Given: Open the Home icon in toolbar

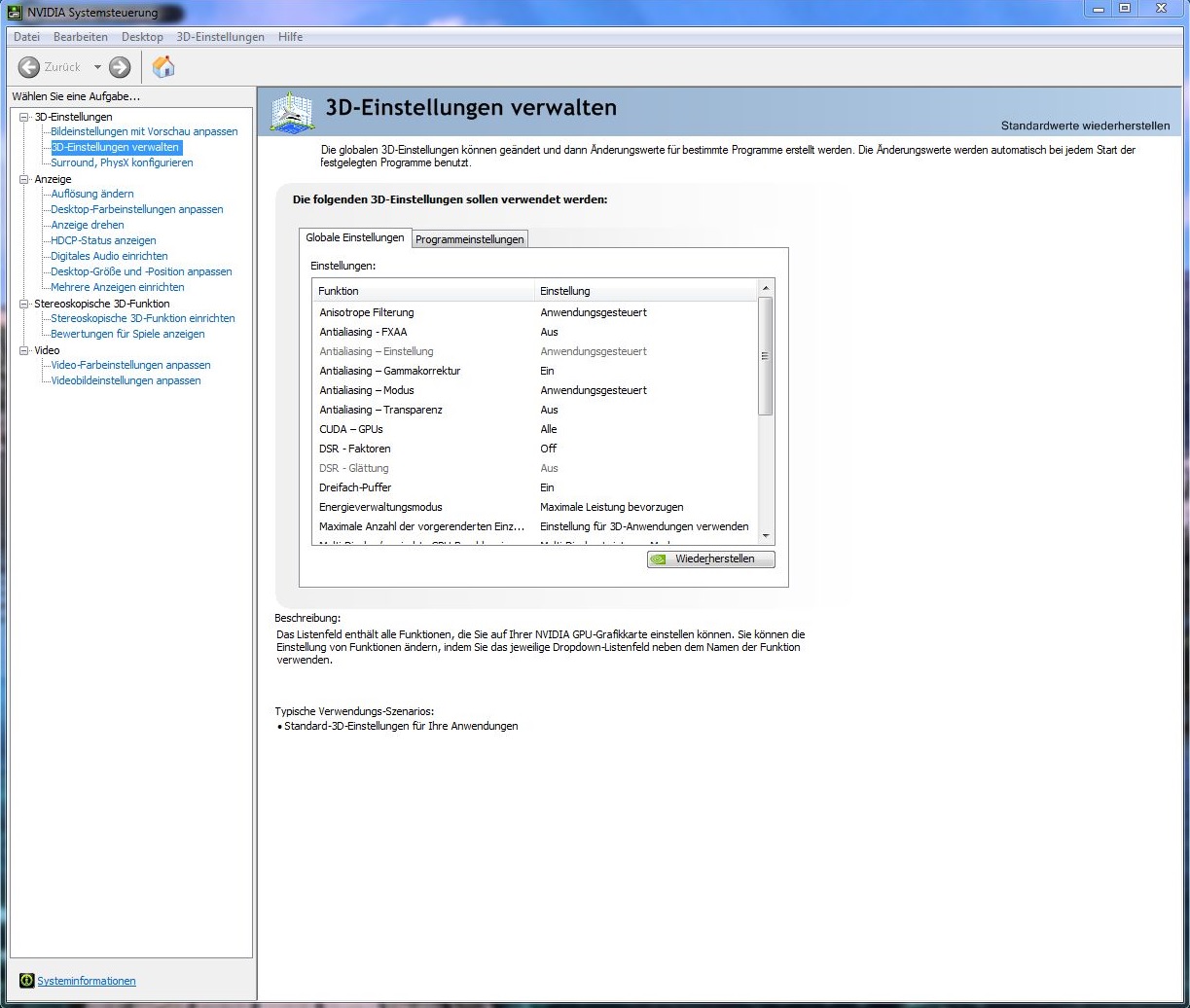Looking at the screenshot, I should click(163, 66).
